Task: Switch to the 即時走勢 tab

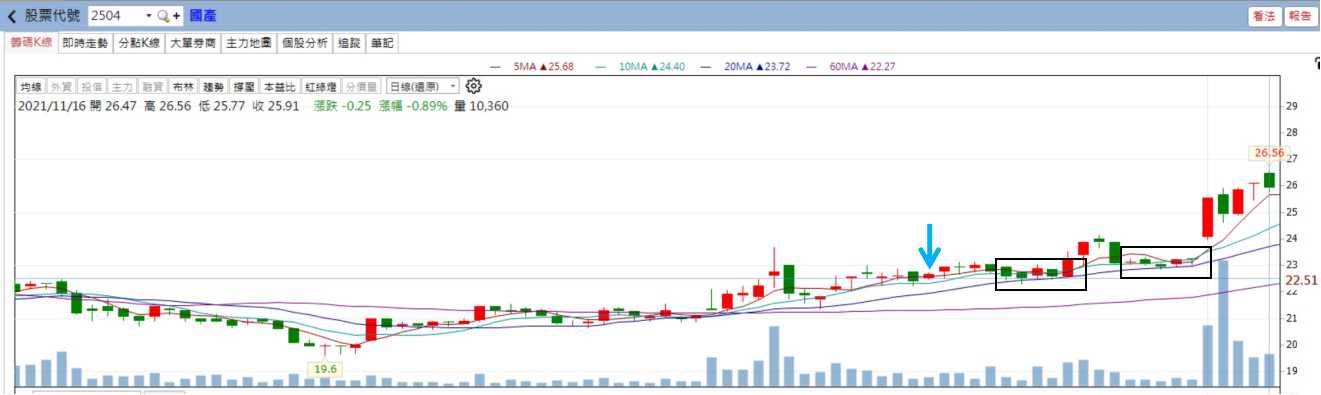Action: pyautogui.click(x=85, y=43)
